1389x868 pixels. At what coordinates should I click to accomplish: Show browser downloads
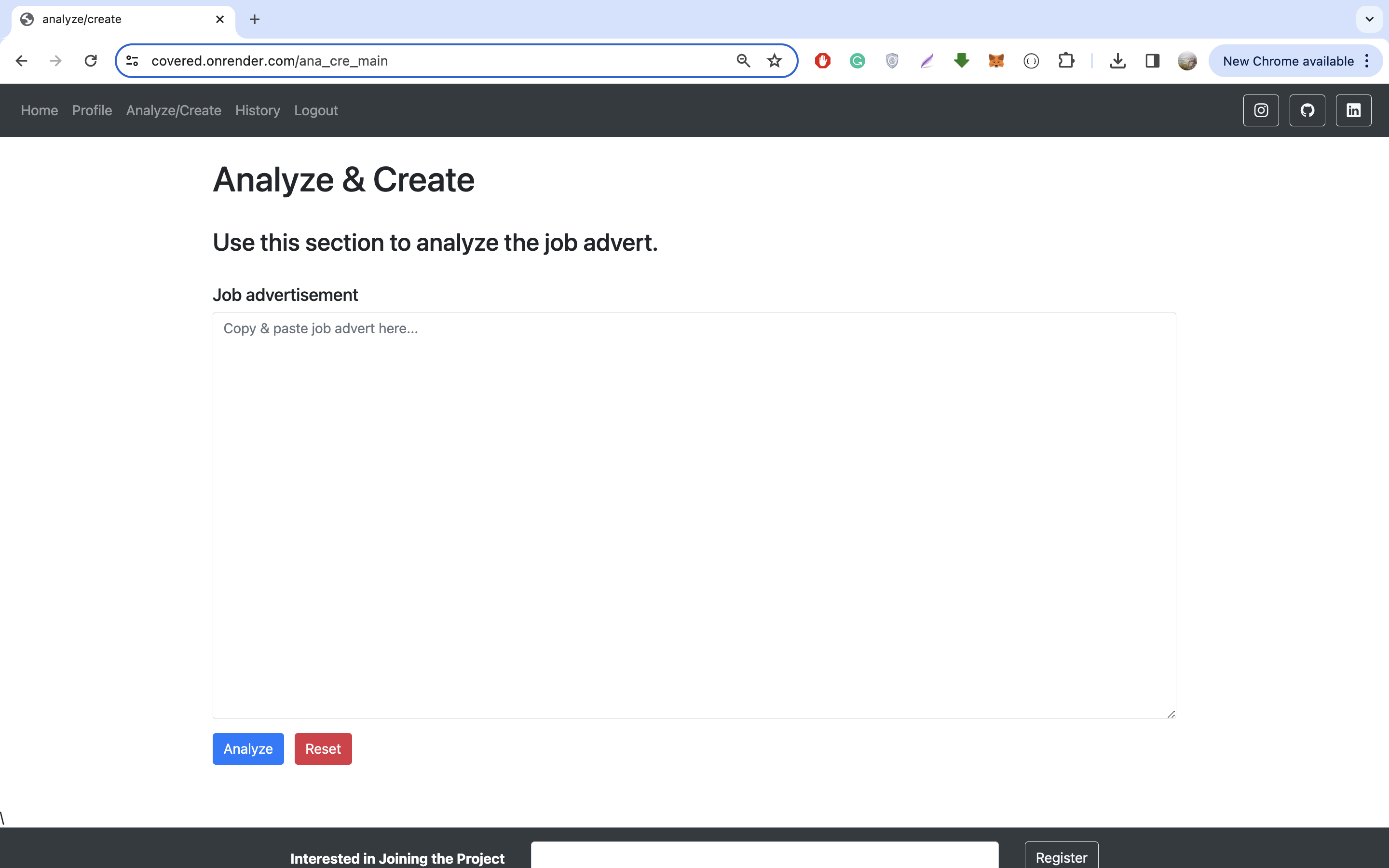(x=1117, y=60)
